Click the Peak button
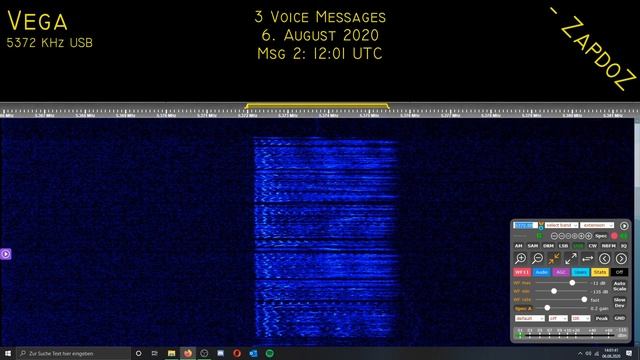 (602, 318)
